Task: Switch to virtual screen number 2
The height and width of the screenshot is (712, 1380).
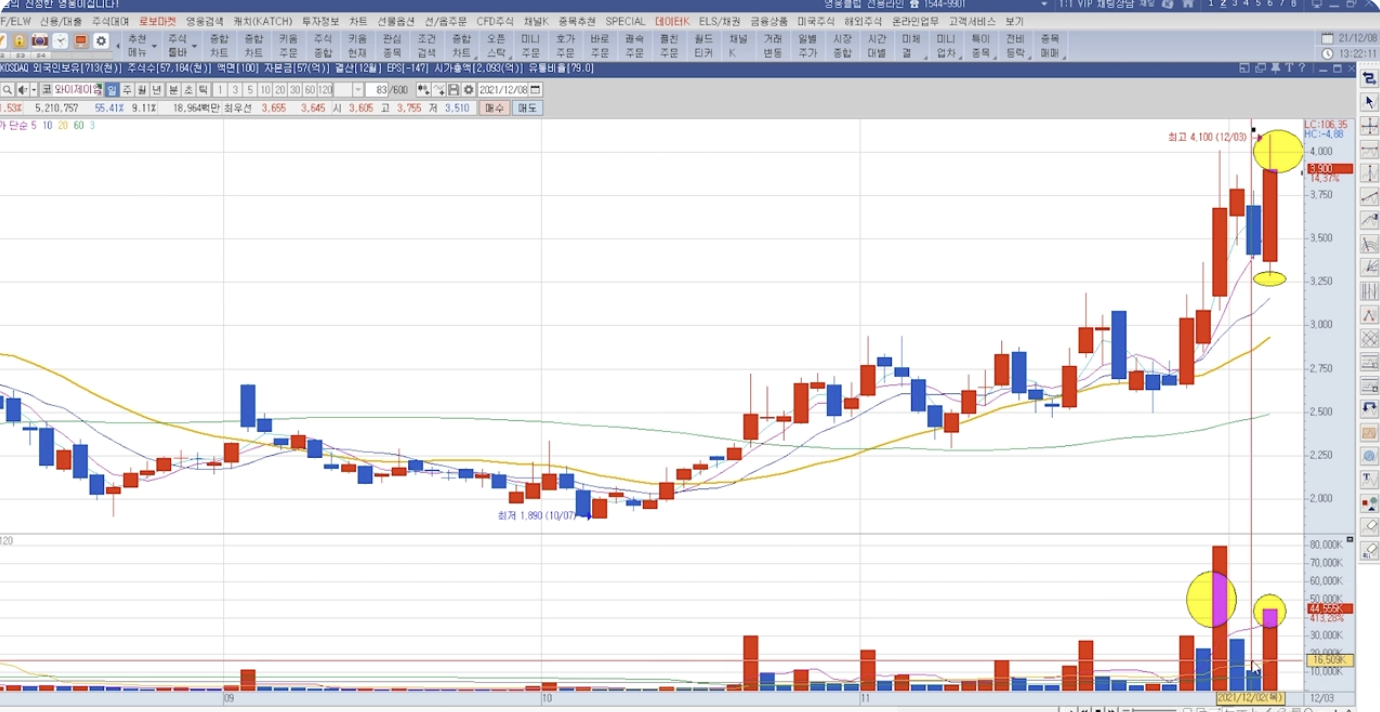Action: coord(1223,4)
